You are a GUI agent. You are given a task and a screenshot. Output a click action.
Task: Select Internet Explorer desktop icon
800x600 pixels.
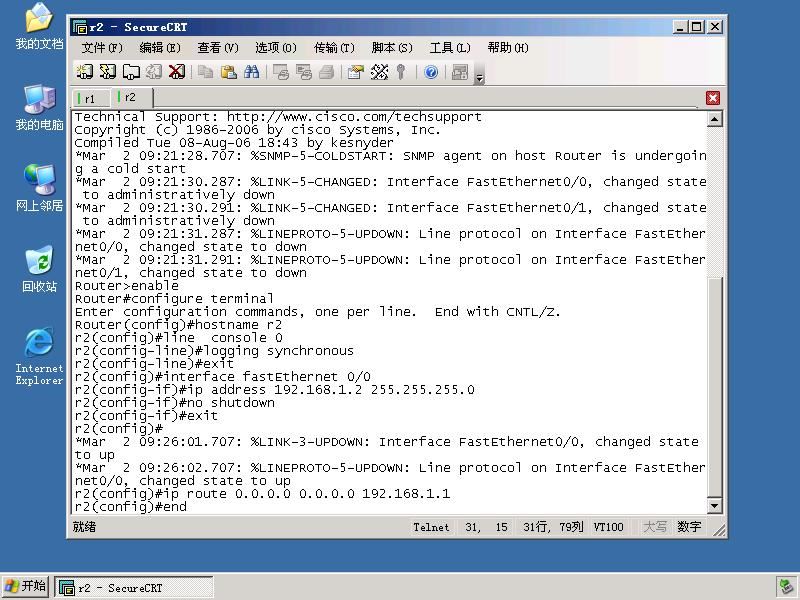pyautogui.click(x=39, y=356)
